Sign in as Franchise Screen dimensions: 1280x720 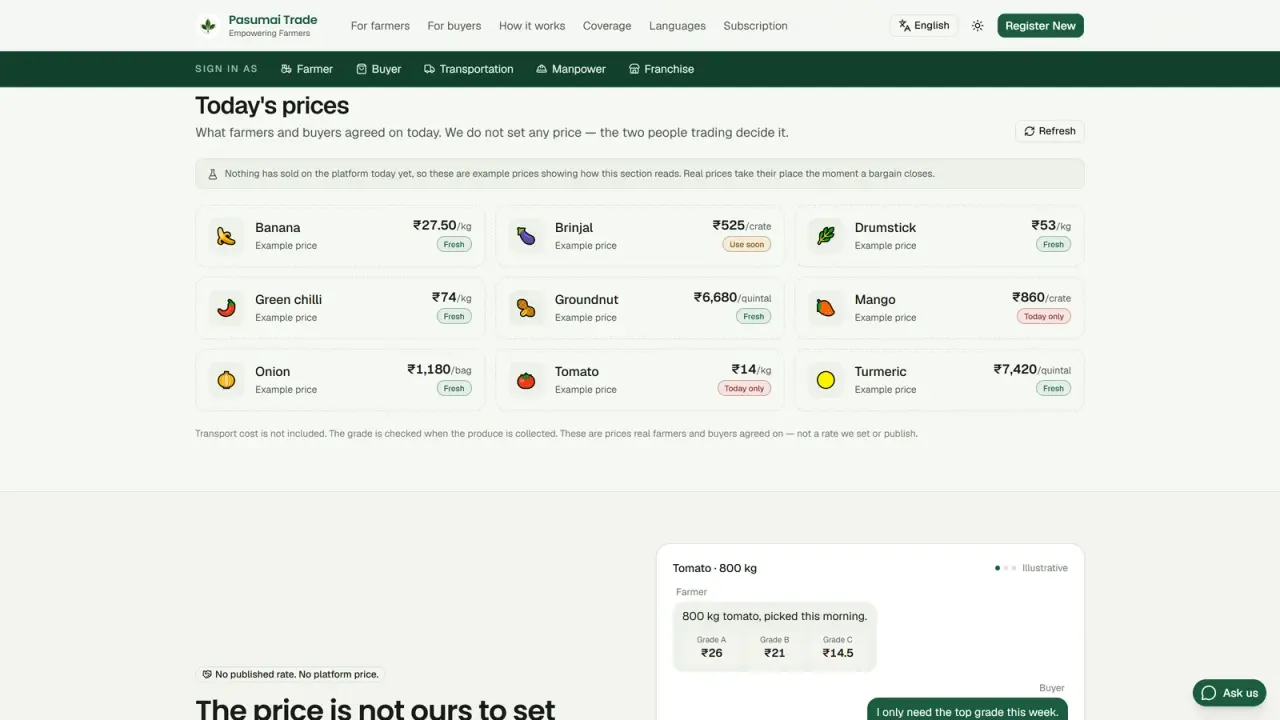click(x=661, y=69)
